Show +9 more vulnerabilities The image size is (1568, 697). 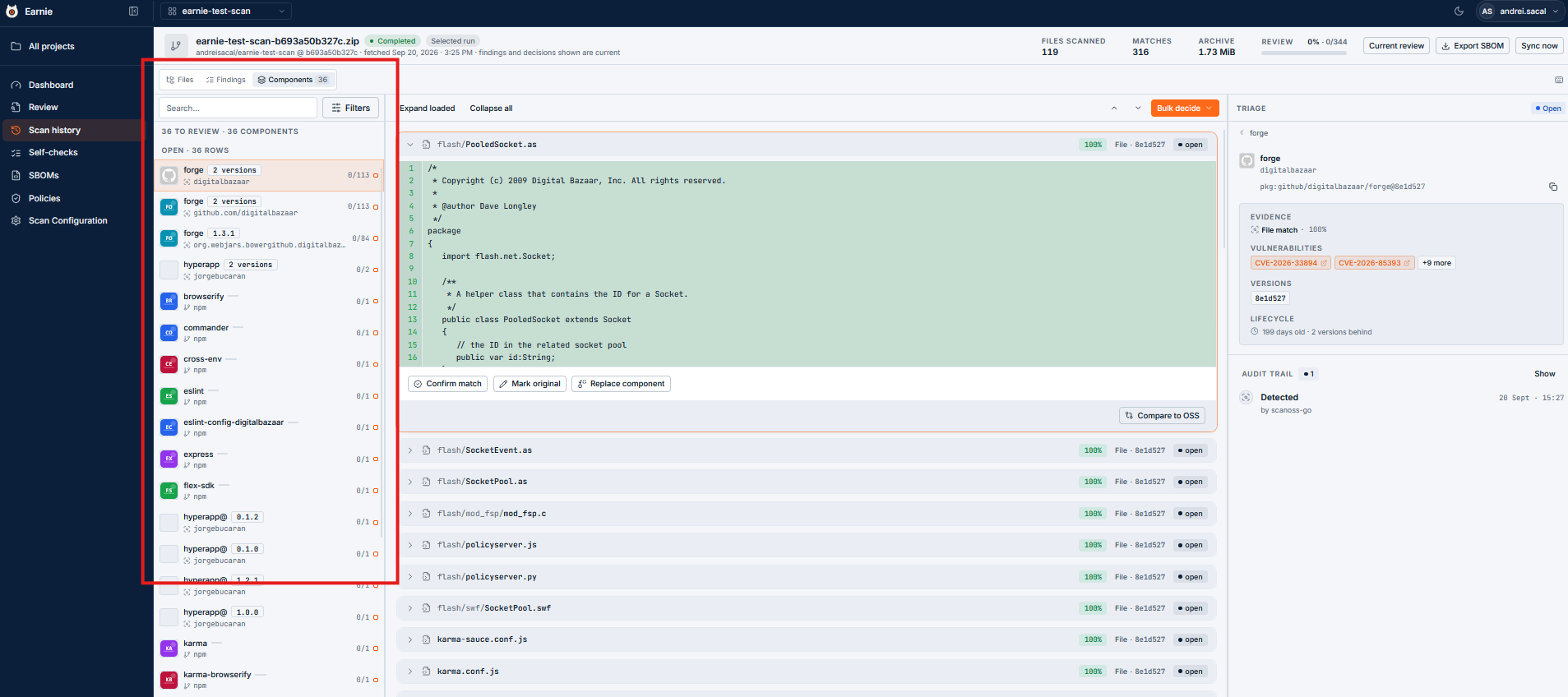pos(1436,263)
